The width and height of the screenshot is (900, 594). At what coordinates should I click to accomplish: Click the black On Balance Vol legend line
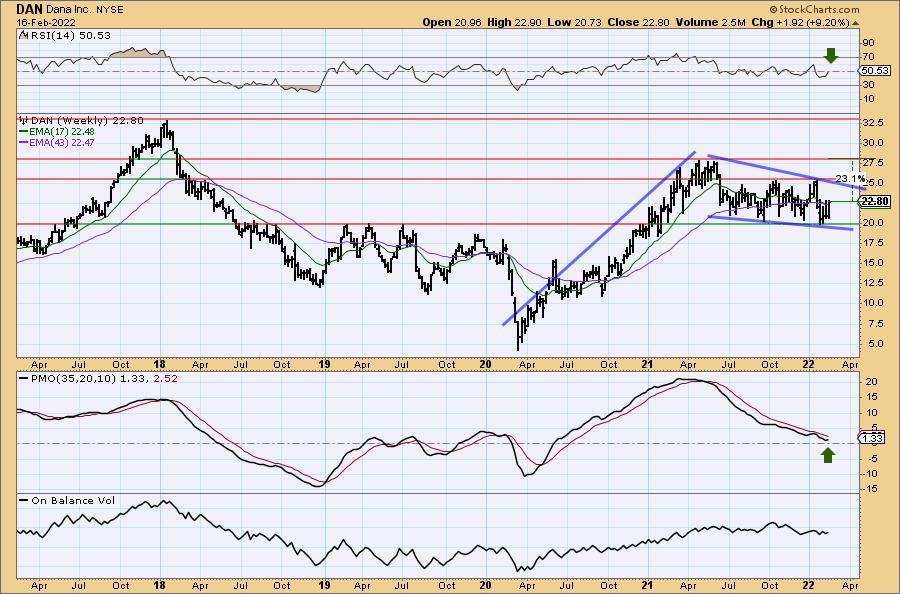coord(24,500)
